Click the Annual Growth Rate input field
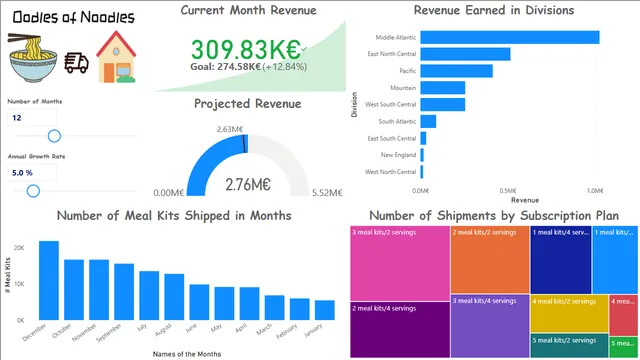The image size is (640, 360). (x=32, y=173)
